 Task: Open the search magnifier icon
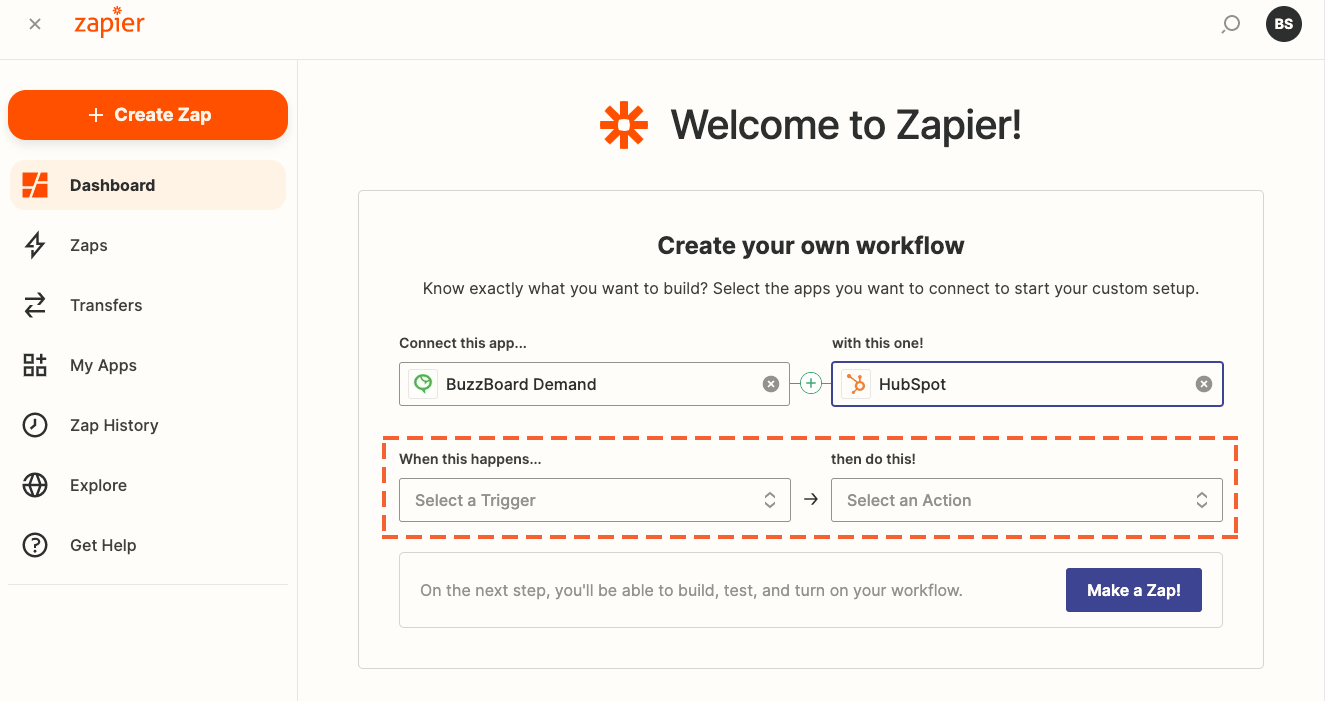point(1231,24)
